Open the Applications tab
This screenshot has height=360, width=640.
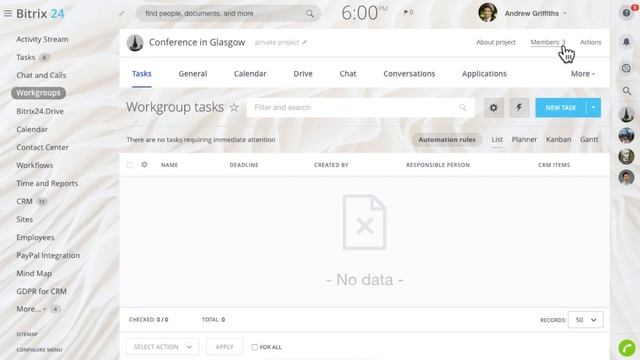click(x=484, y=74)
